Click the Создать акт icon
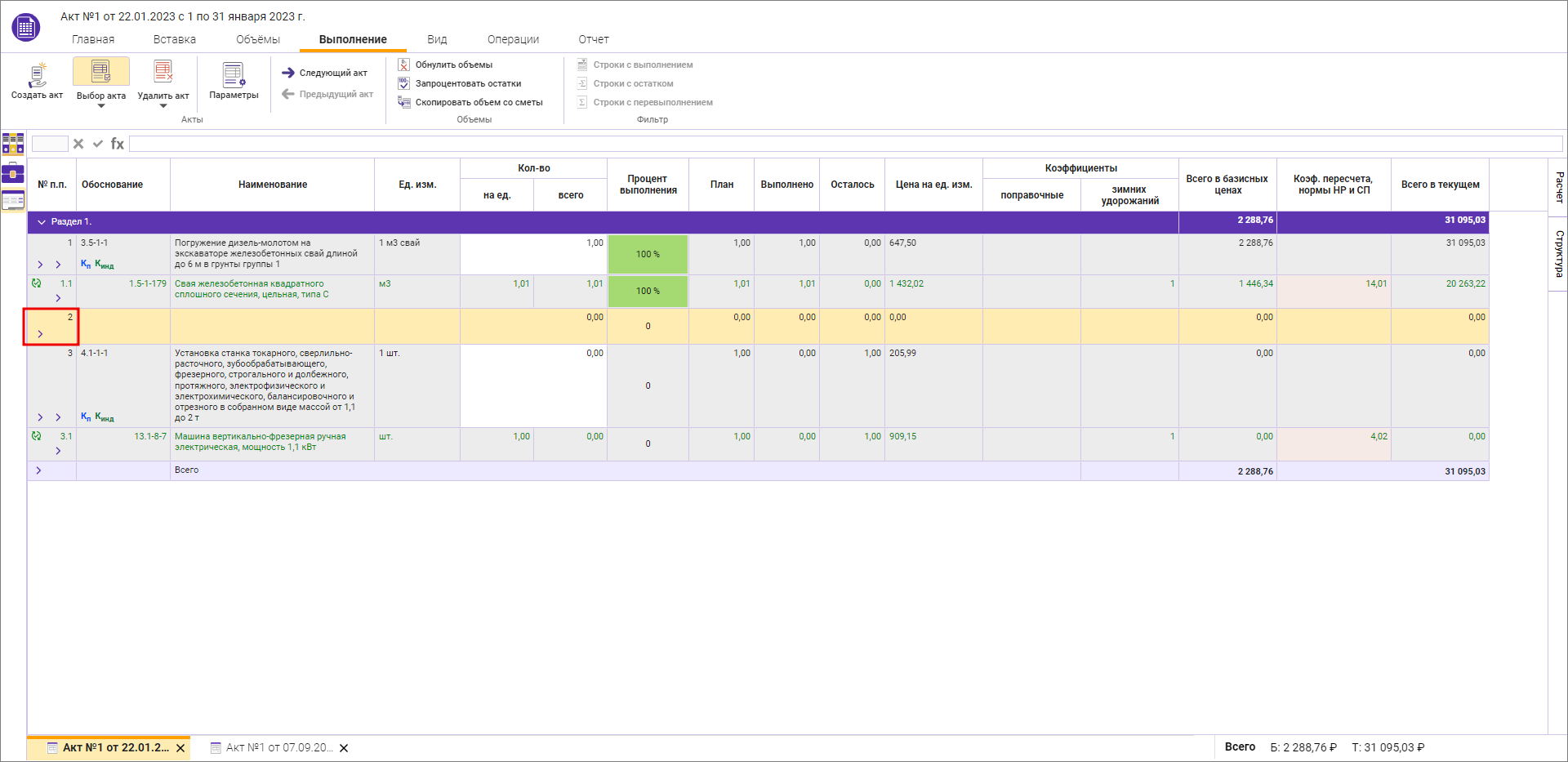Image resolution: width=1568 pixels, height=762 pixels. 37,75
